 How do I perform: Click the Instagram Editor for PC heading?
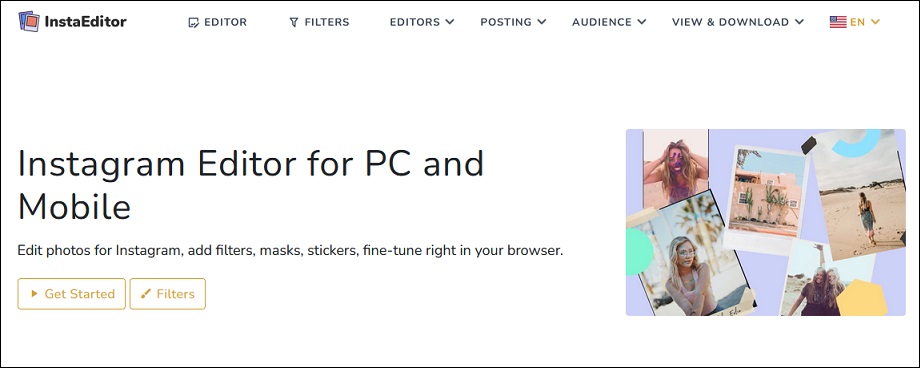[251, 185]
